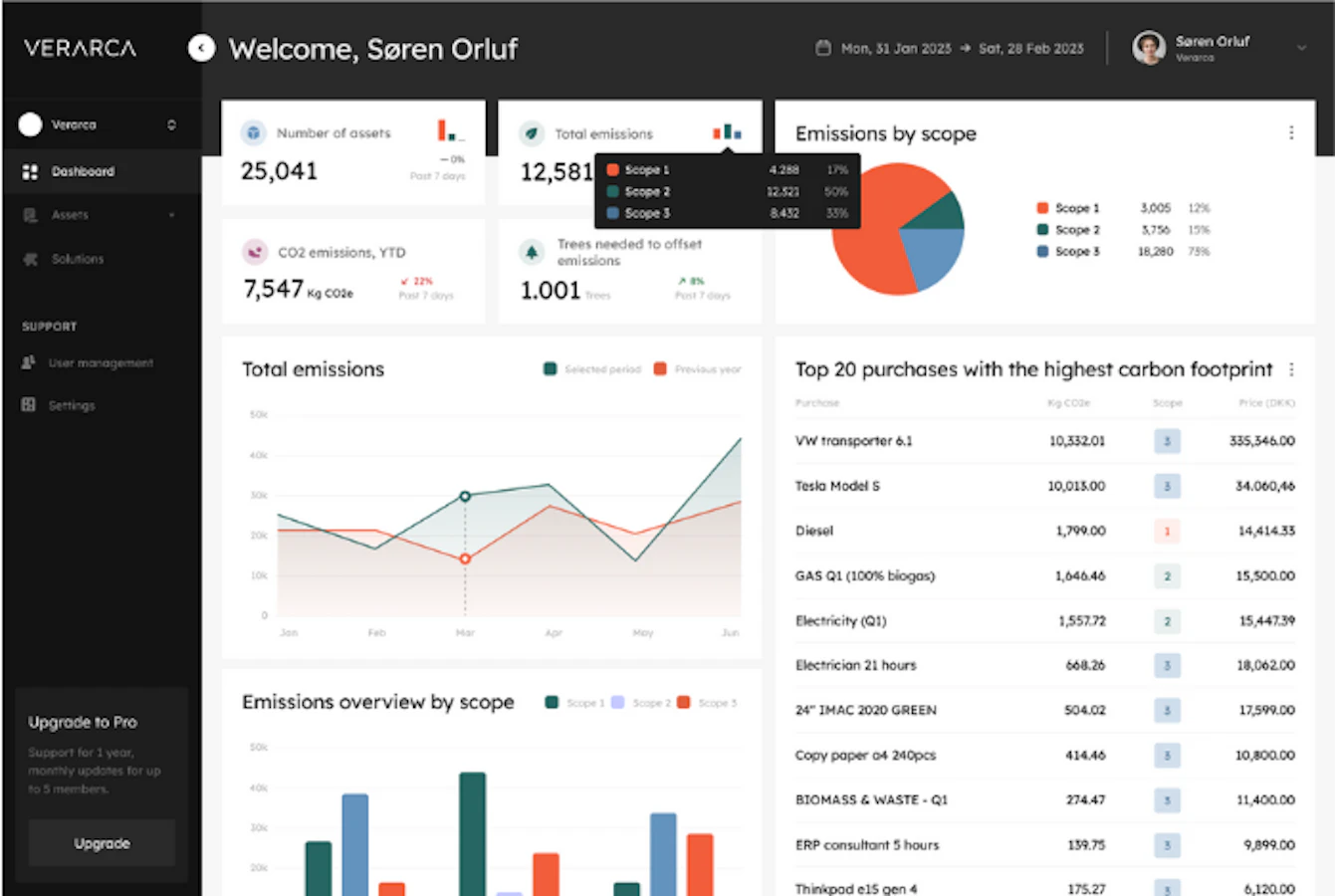
Task: Sort by Purchase column header
Action: pos(816,403)
